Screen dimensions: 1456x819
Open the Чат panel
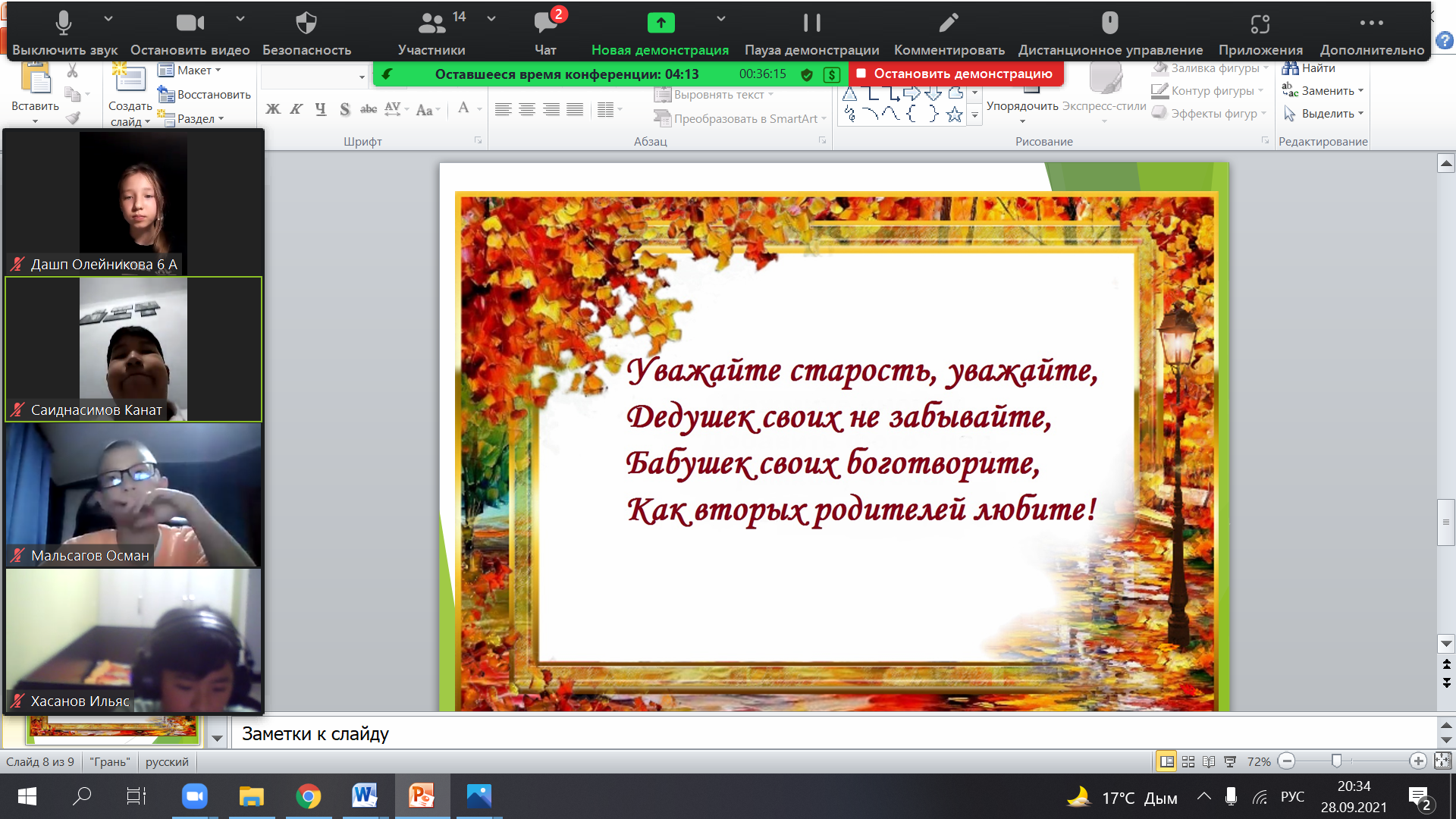(545, 32)
